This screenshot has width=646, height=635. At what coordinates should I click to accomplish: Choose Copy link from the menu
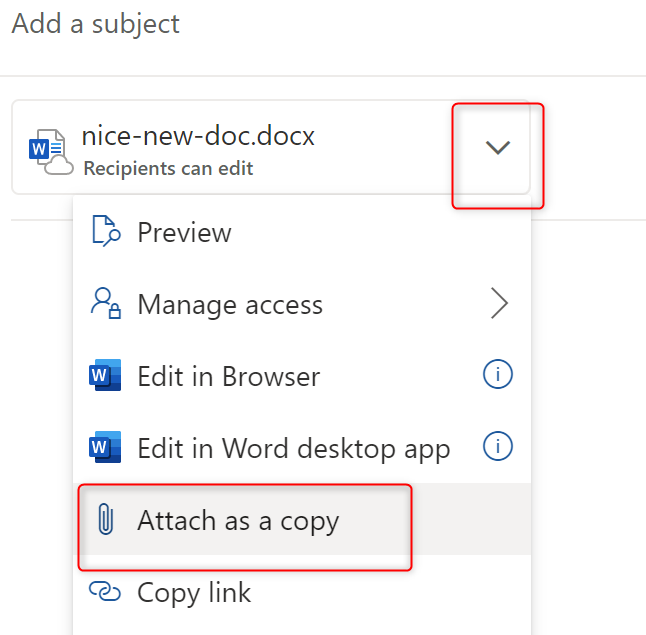(x=194, y=592)
